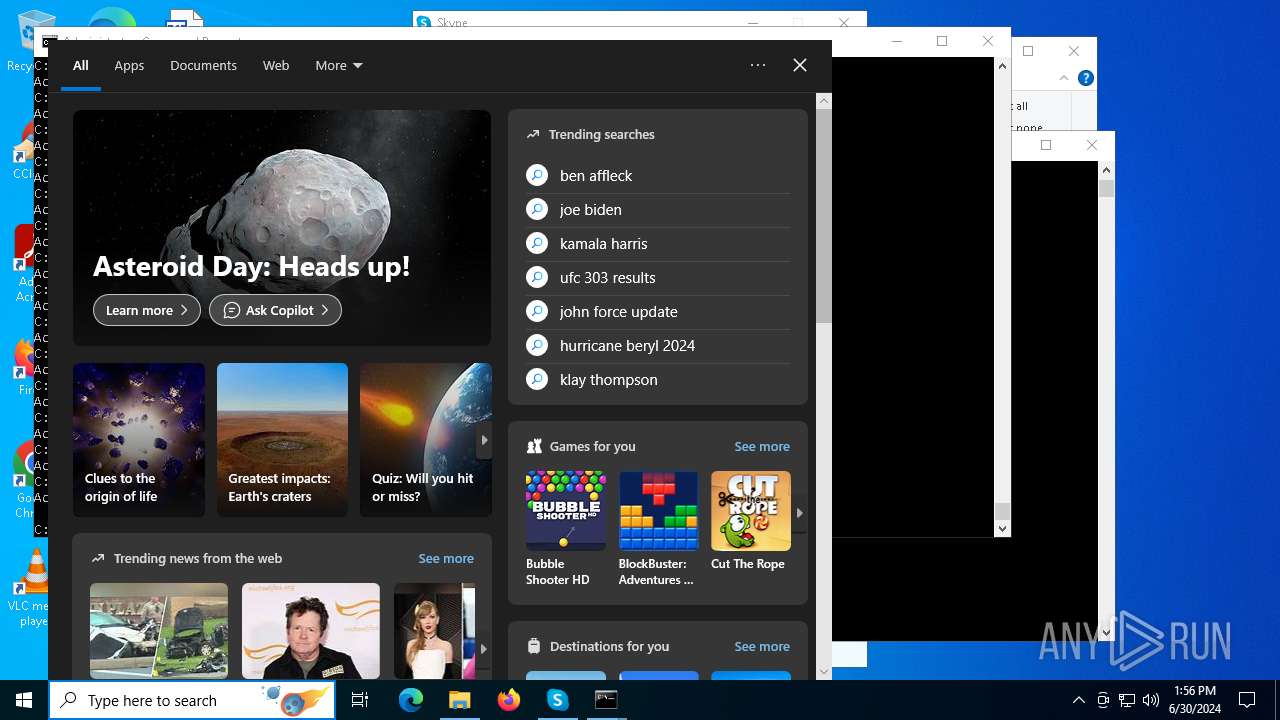
Task: Click the search magnifier for 'kamala harris'
Action: pyautogui.click(x=537, y=243)
